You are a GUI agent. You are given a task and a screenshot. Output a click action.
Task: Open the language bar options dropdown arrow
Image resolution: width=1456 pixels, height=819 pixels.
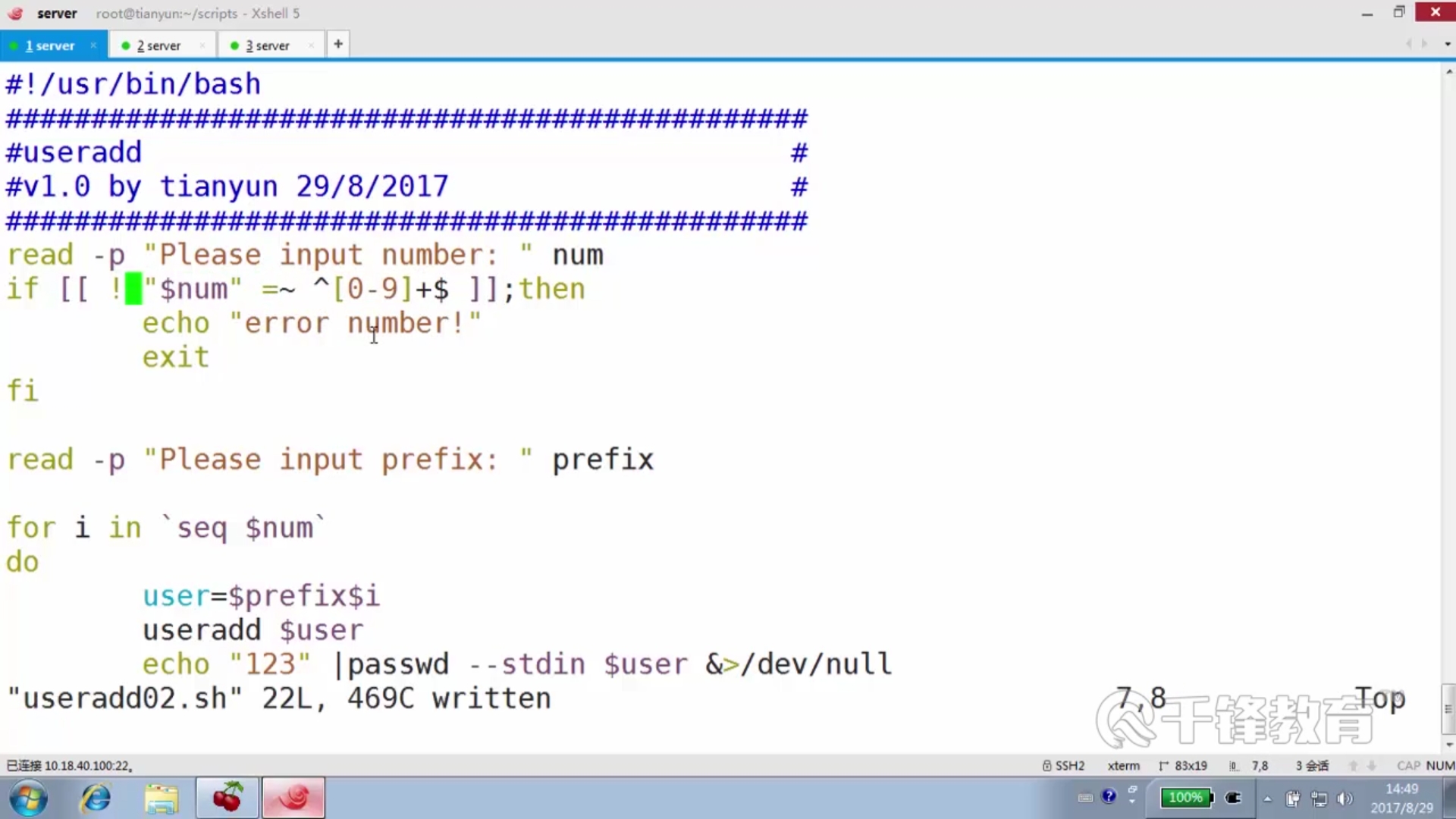1132,802
